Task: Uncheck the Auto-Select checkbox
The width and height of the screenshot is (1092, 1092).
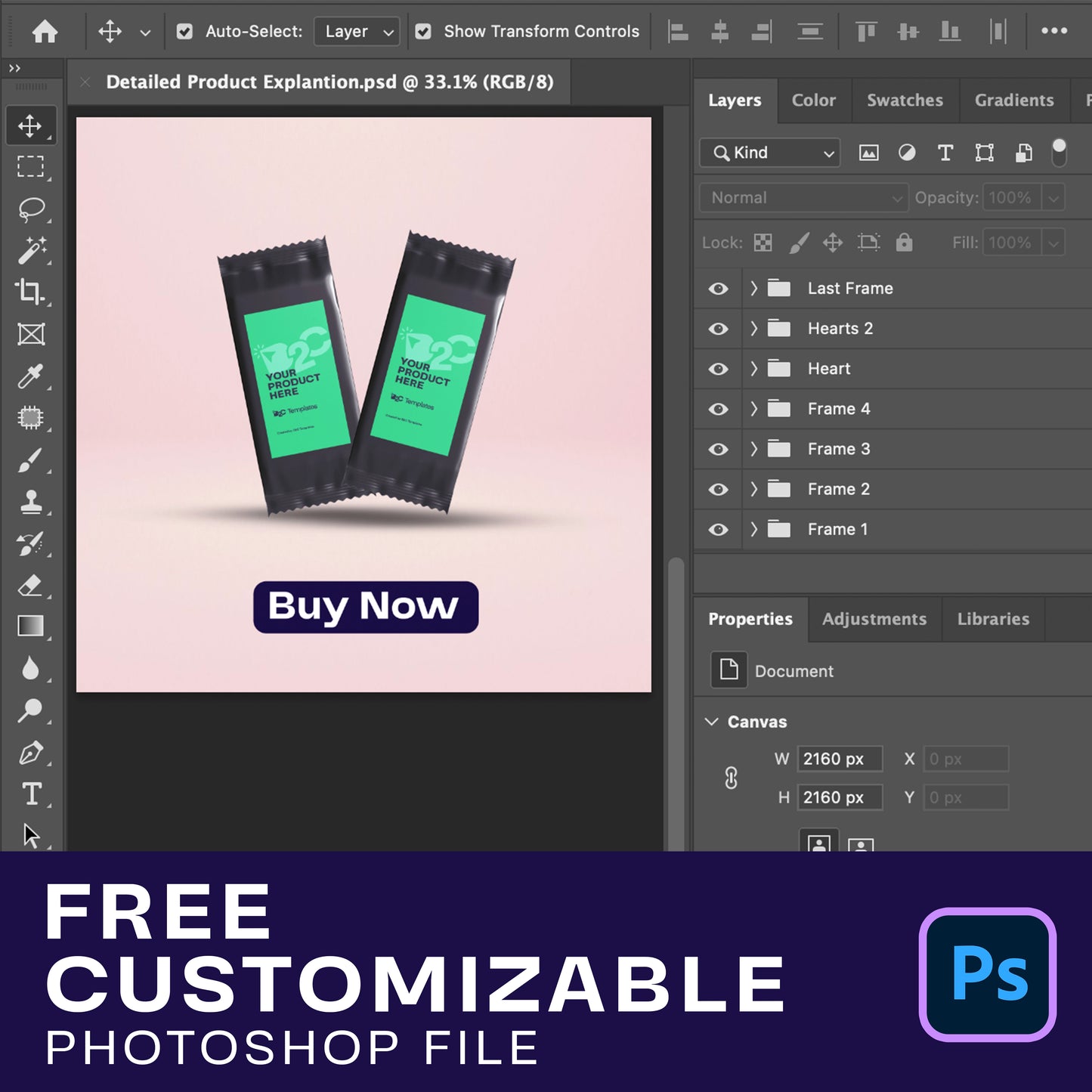Action: pyautogui.click(x=184, y=32)
